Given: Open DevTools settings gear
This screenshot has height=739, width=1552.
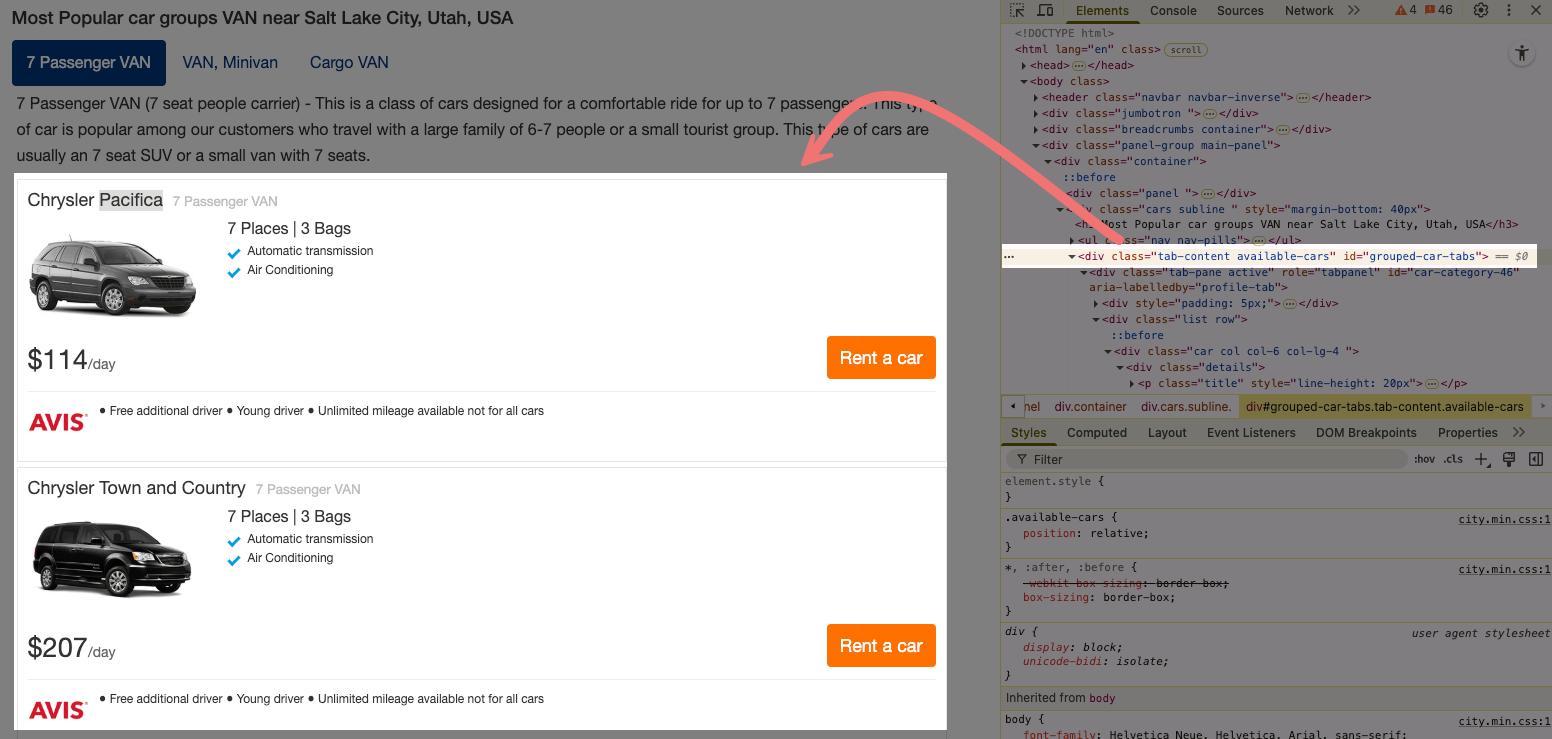Looking at the screenshot, I should [1481, 11].
